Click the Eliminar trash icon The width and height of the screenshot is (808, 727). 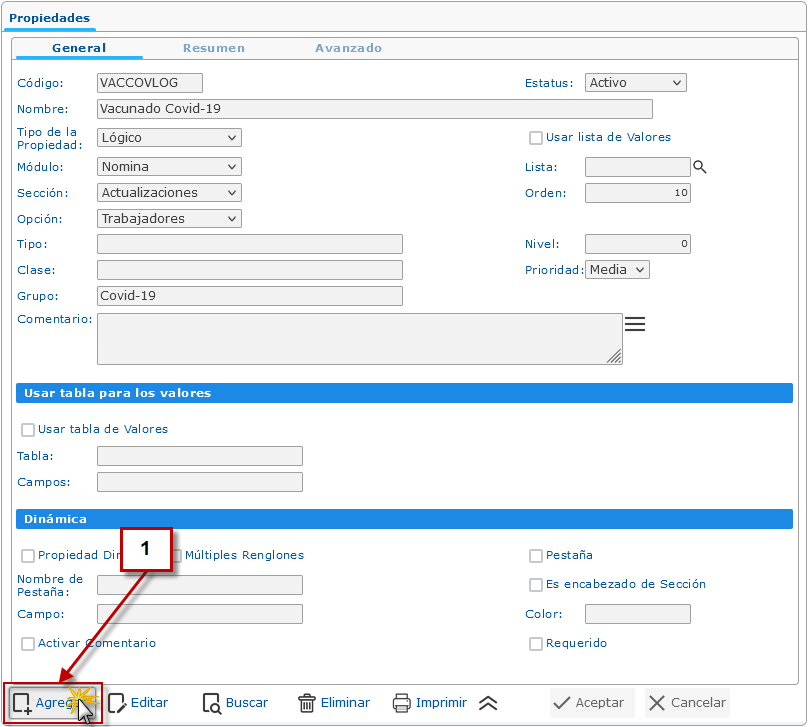click(x=307, y=703)
